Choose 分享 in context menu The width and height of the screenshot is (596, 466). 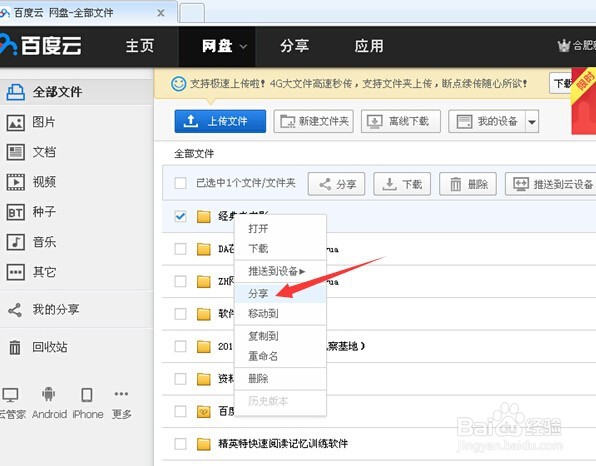[281, 293]
